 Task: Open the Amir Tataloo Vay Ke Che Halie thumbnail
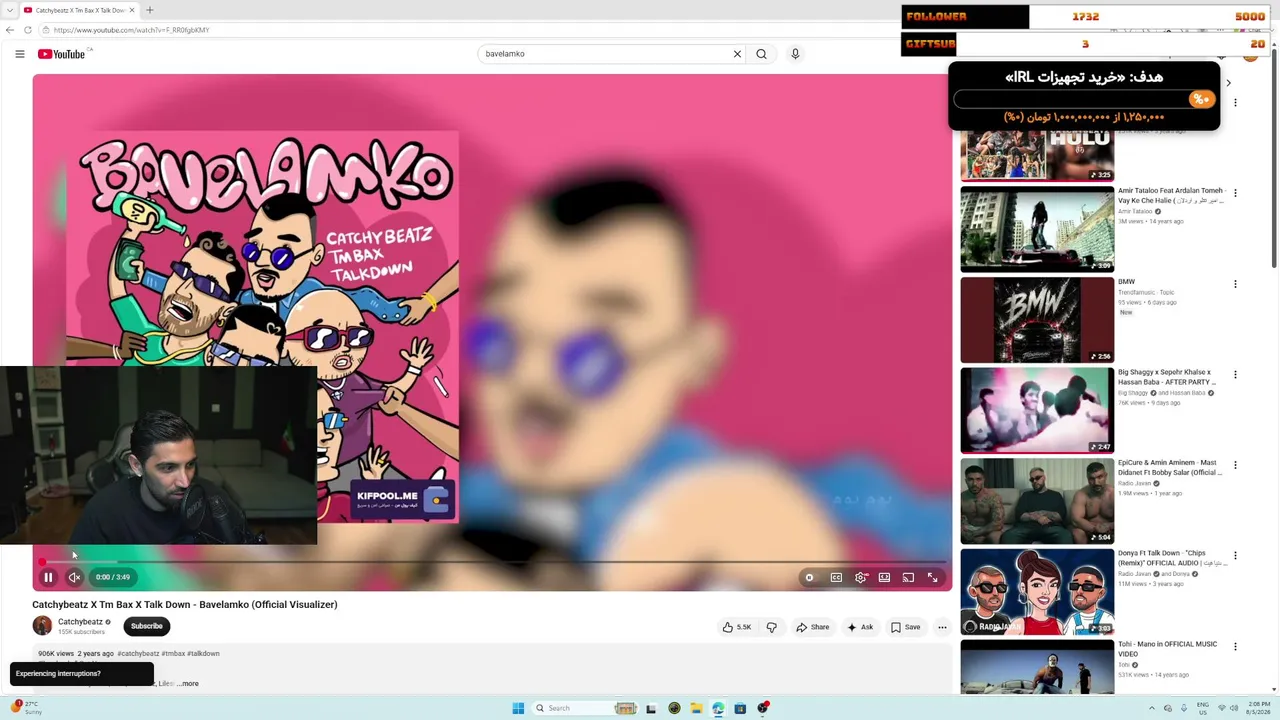click(1037, 229)
